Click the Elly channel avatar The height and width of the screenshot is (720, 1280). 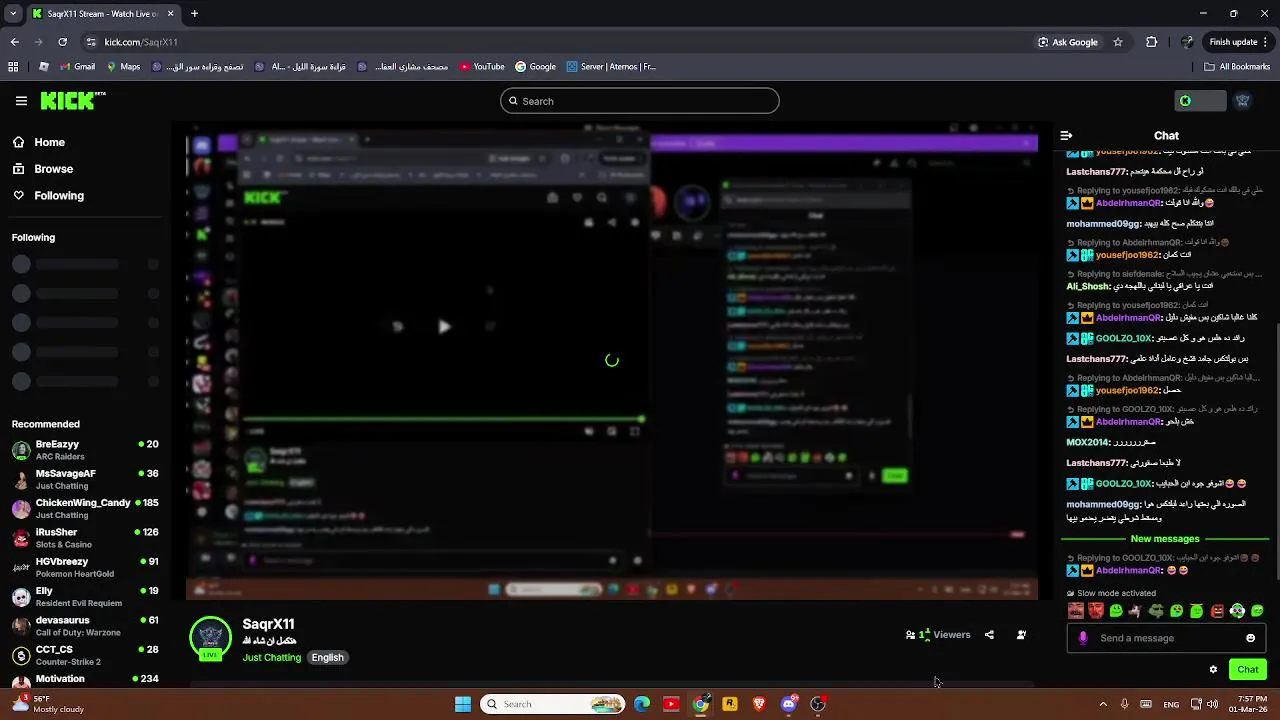coord(21,597)
